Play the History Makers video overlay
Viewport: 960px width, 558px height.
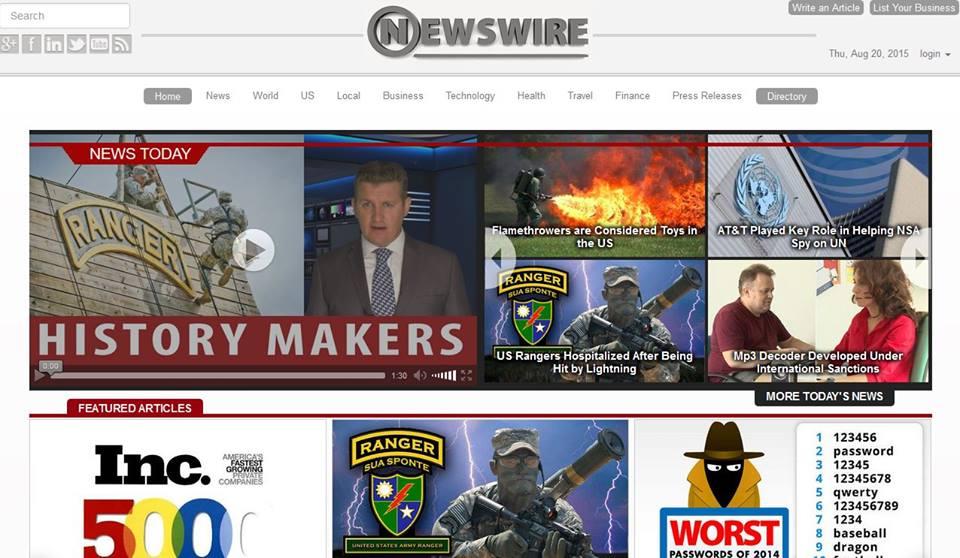(x=253, y=250)
